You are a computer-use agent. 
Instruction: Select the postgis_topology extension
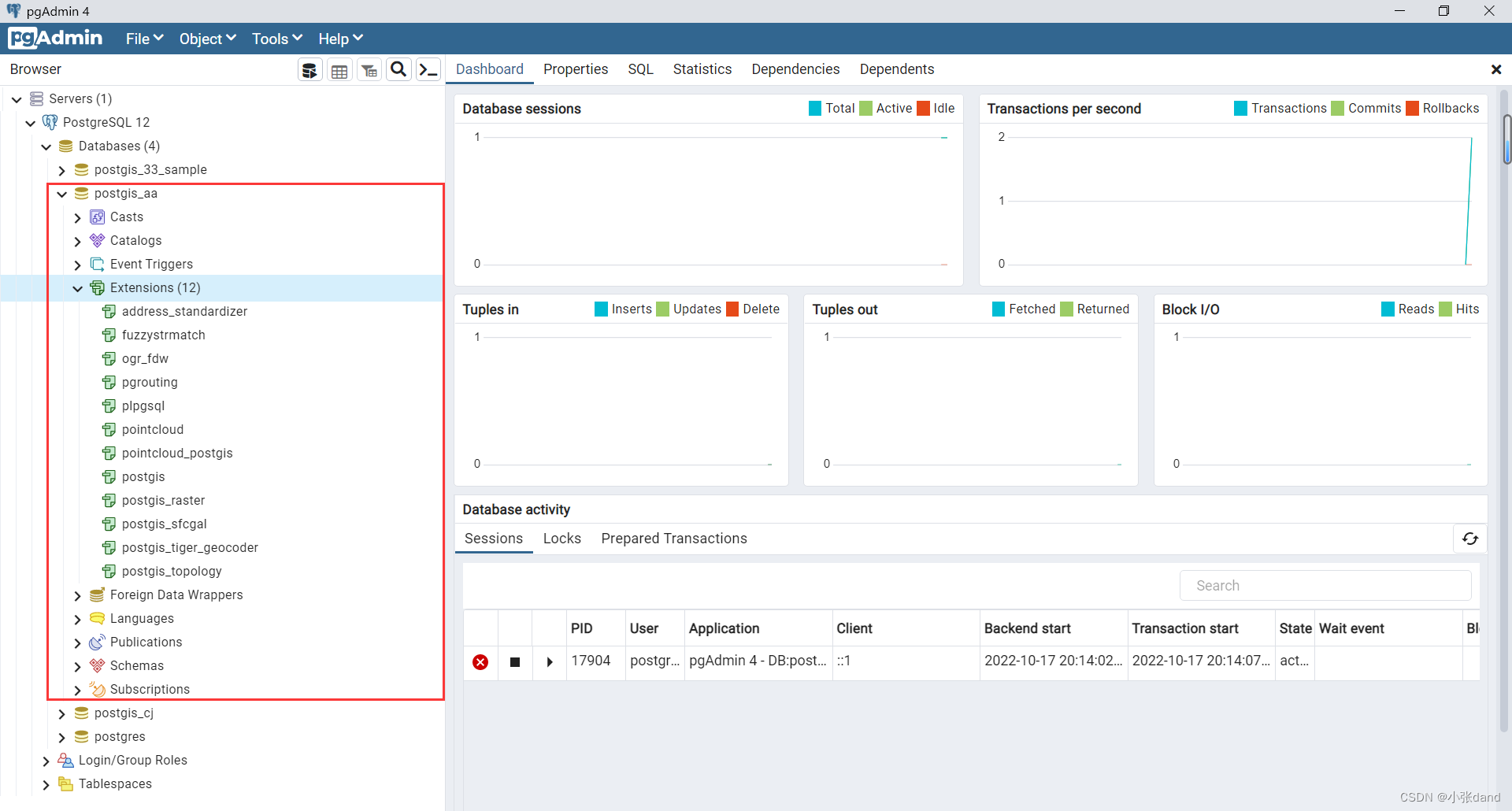pyautogui.click(x=172, y=572)
